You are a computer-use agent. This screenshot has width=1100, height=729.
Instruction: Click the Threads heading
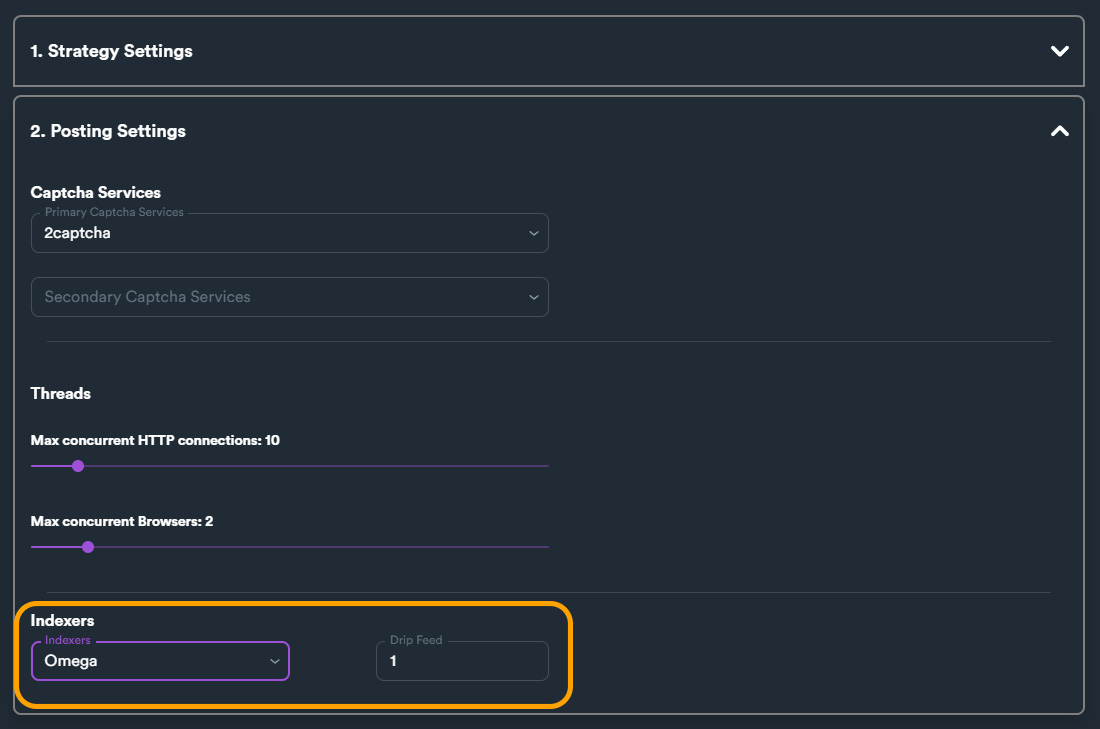pos(61,393)
